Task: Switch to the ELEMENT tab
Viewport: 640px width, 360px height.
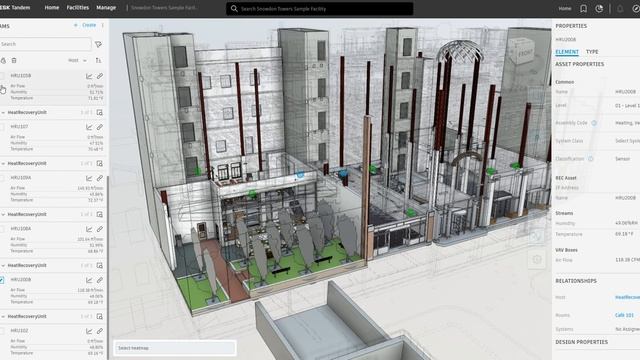Action: click(567, 52)
